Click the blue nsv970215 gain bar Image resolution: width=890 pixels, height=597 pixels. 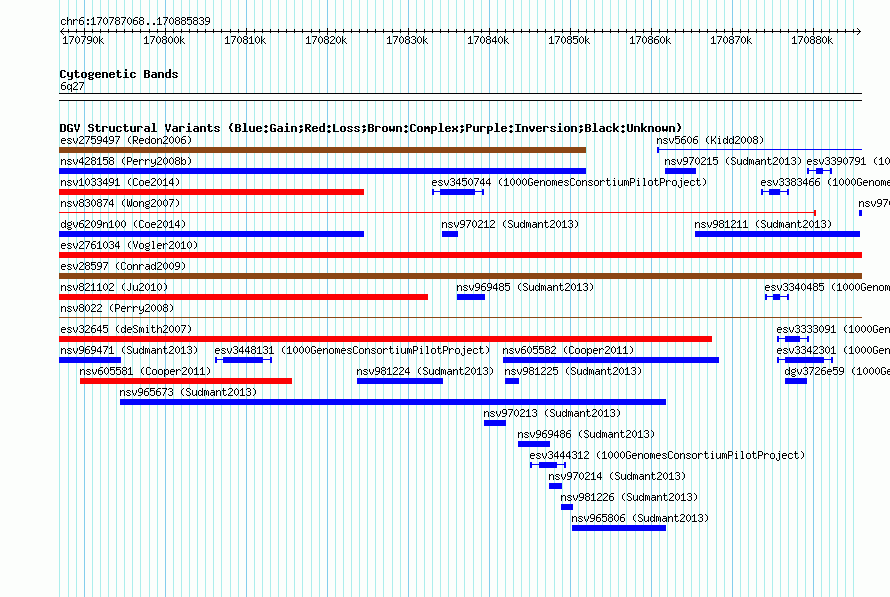coord(681,171)
